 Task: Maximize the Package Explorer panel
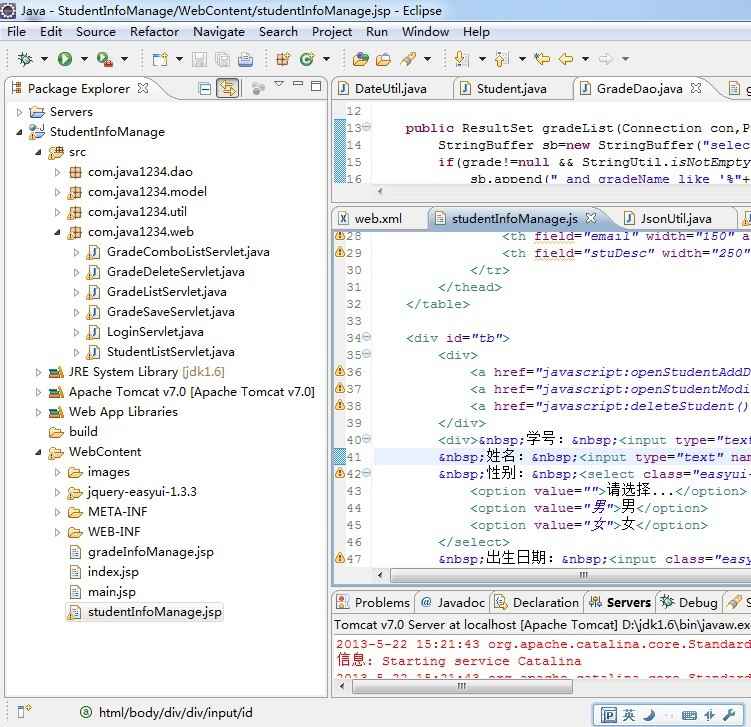(316, 86)
